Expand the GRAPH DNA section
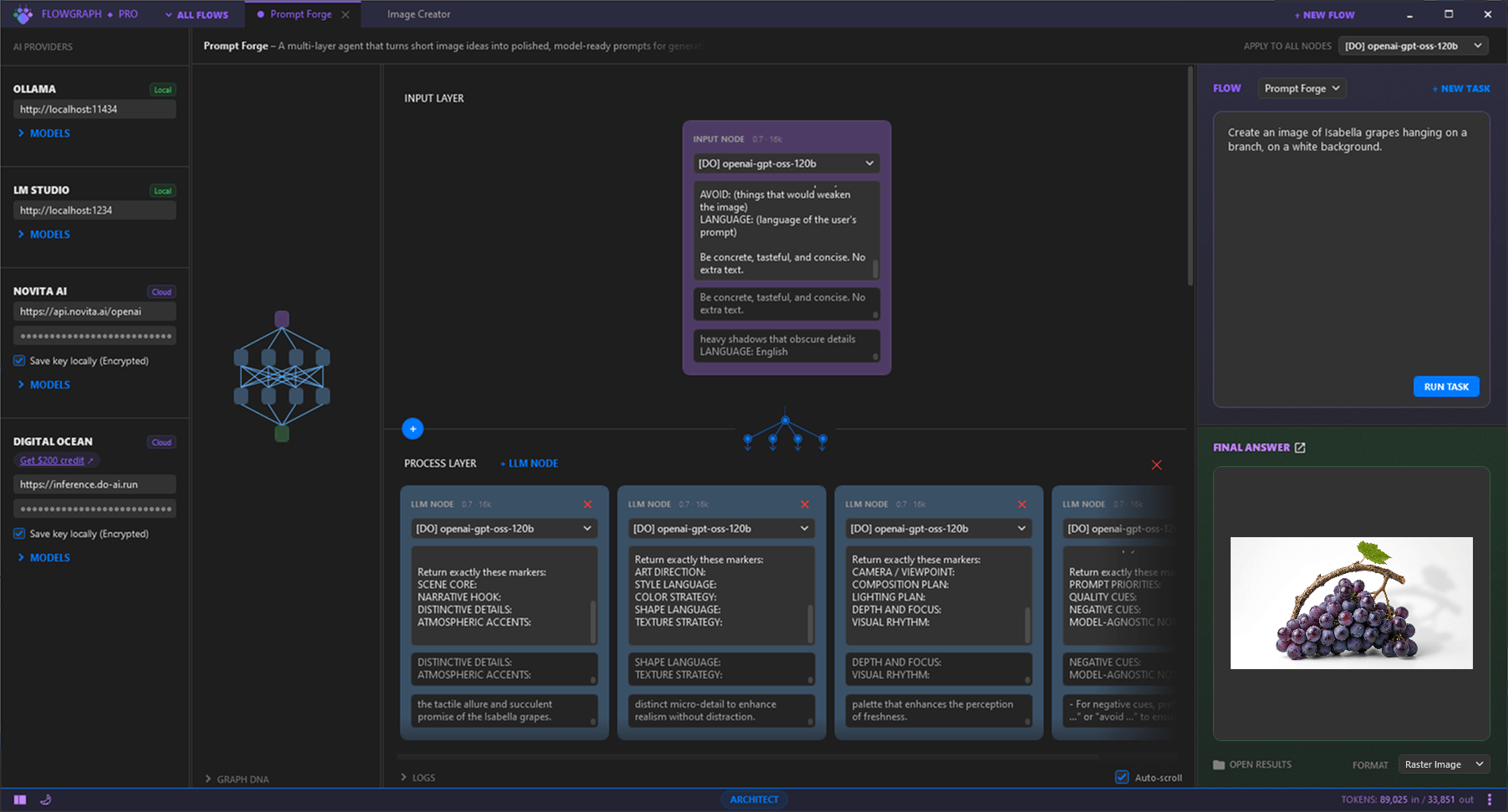 [237, 779]
